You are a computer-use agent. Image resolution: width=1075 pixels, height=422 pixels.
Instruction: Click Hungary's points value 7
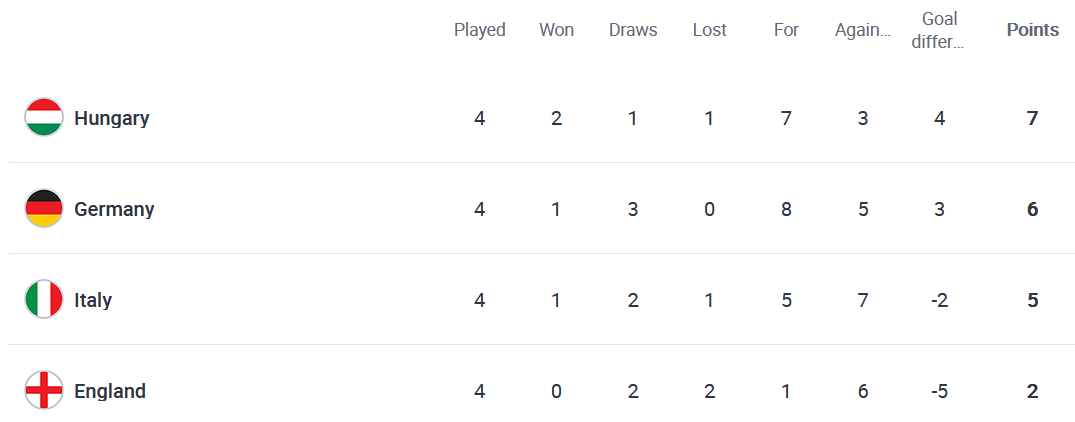tap(1032, 119)
